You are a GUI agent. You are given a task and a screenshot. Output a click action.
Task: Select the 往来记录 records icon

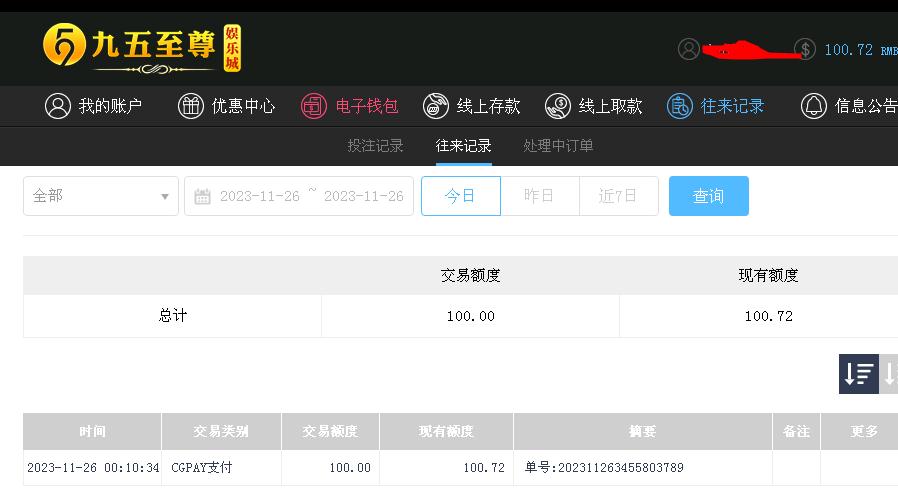[x=680, y=106]
